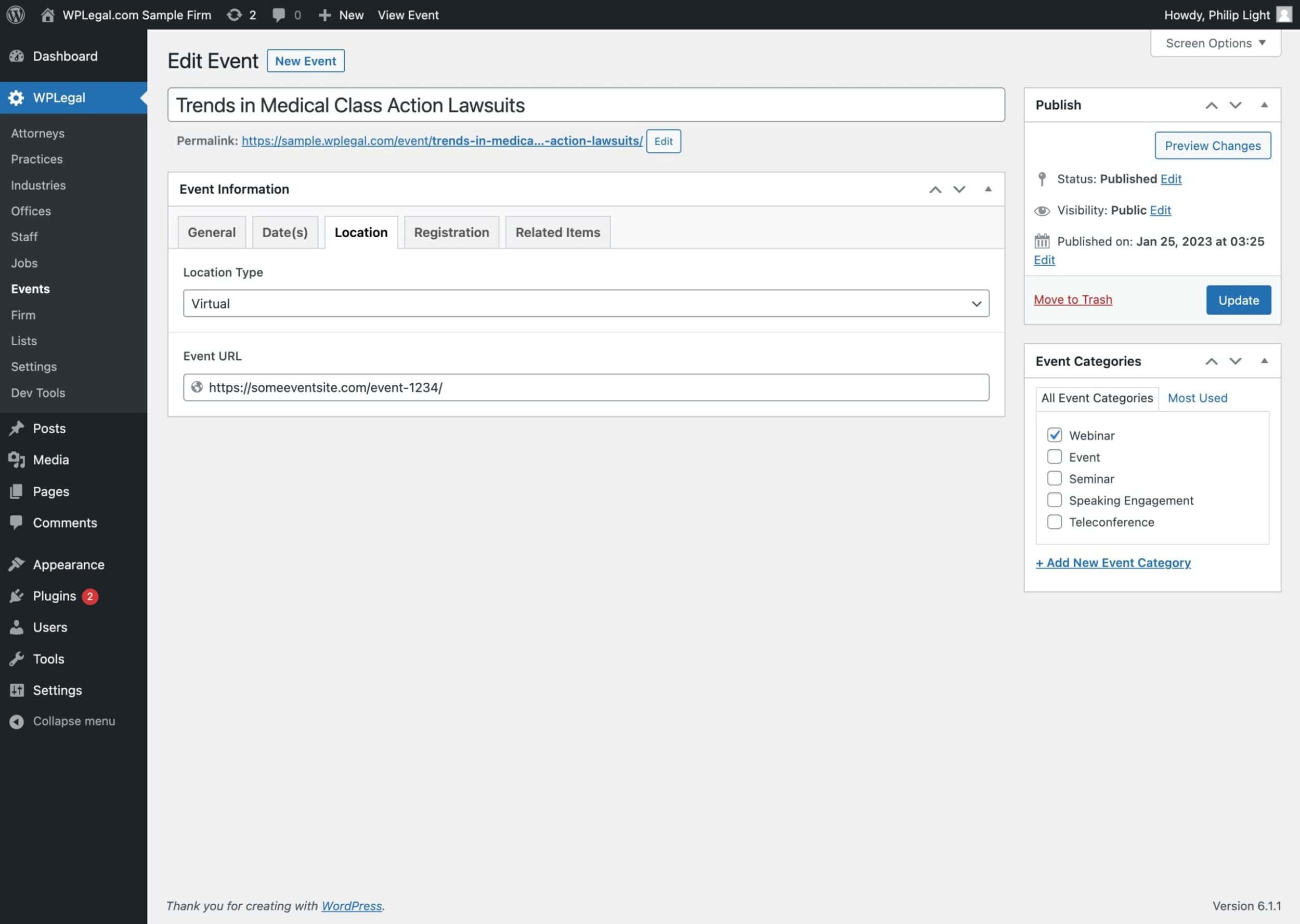Click the Pages icon in the sidebar
The height and width of the screenshot is (924, 1300).
tap(17, 491)
